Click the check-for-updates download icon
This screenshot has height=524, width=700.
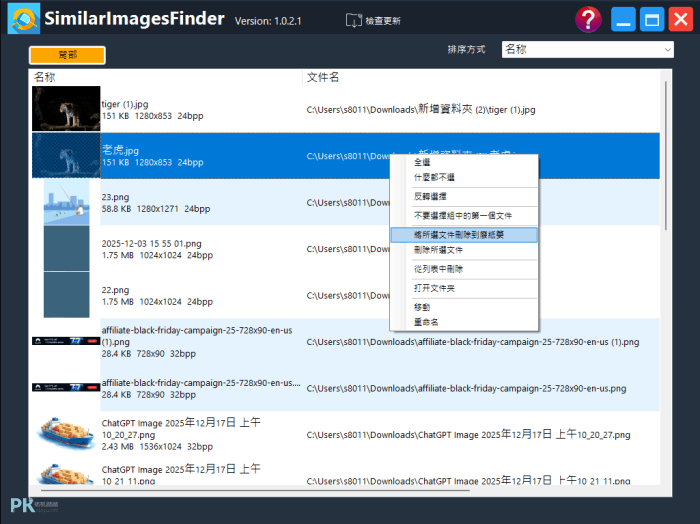coord(354,21)
